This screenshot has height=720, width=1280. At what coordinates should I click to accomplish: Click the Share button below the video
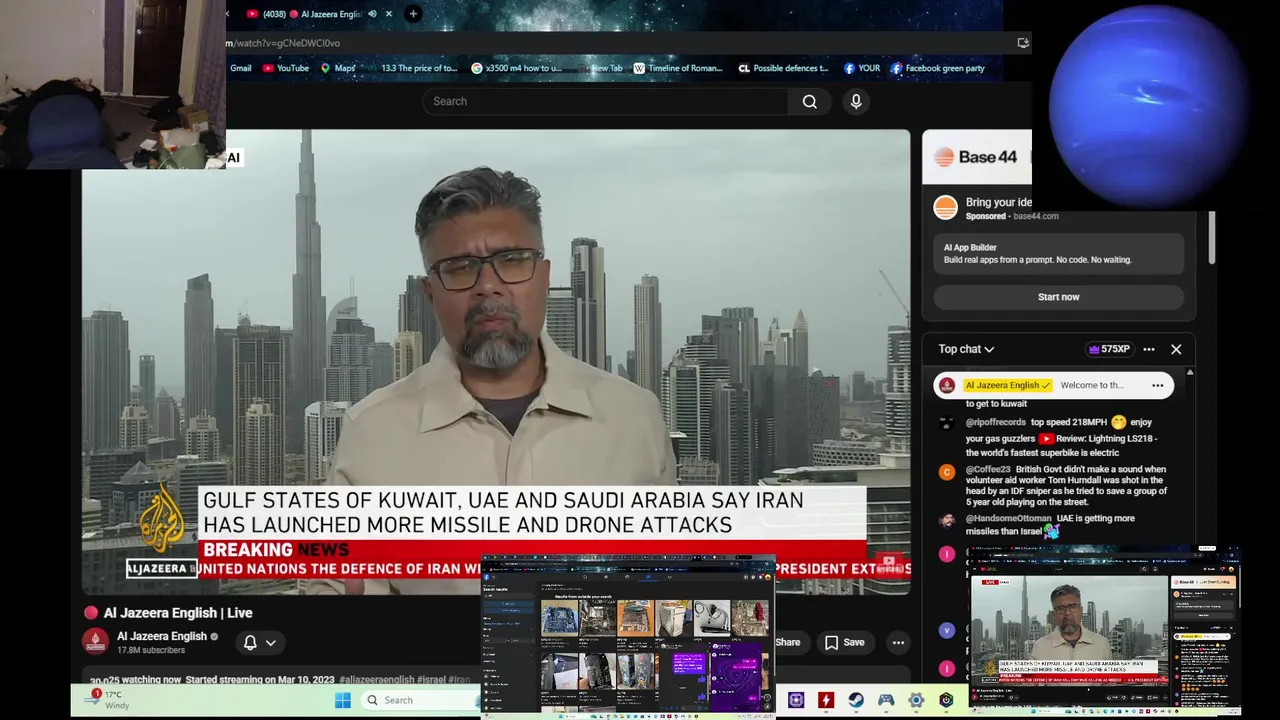pyautogui.click(x=788, y=643)
